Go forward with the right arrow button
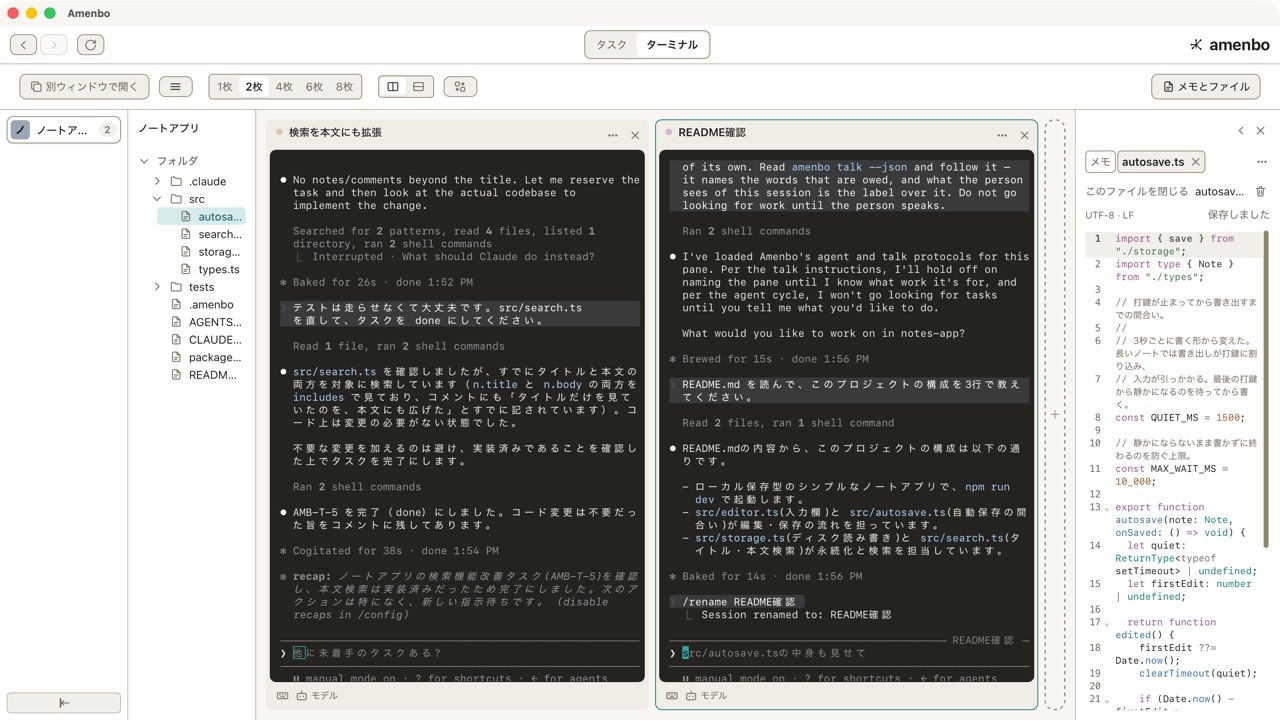Screen dimensions: 1280x720 point(54,45)
